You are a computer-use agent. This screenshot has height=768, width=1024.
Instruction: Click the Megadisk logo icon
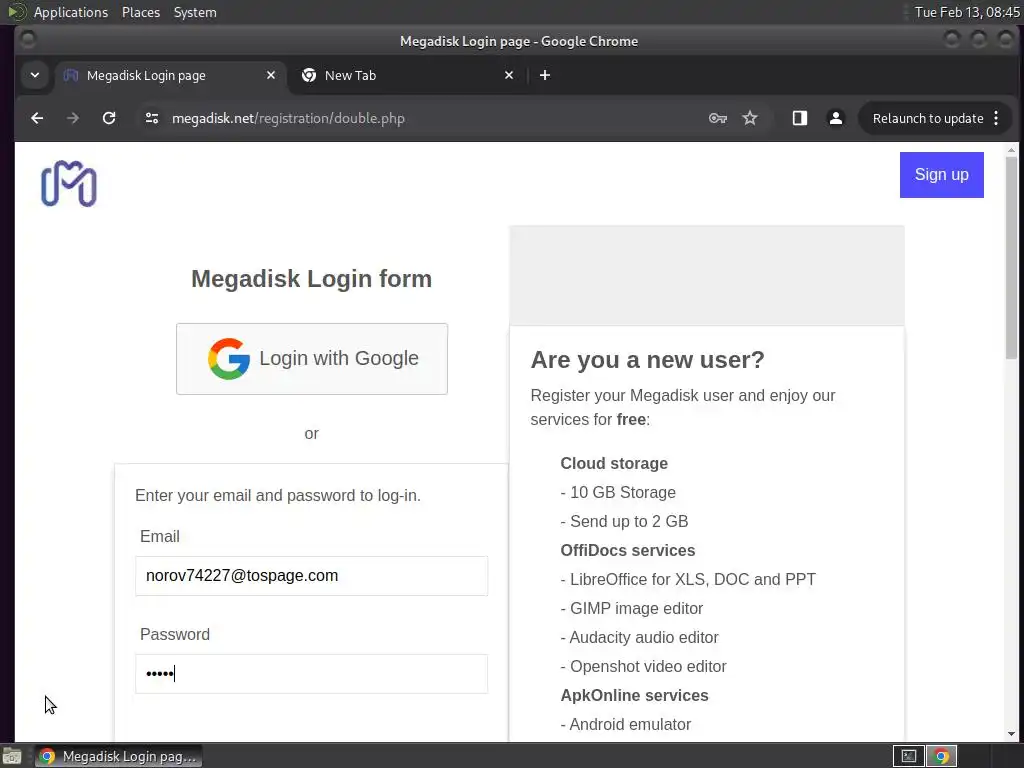pos(68,184)
